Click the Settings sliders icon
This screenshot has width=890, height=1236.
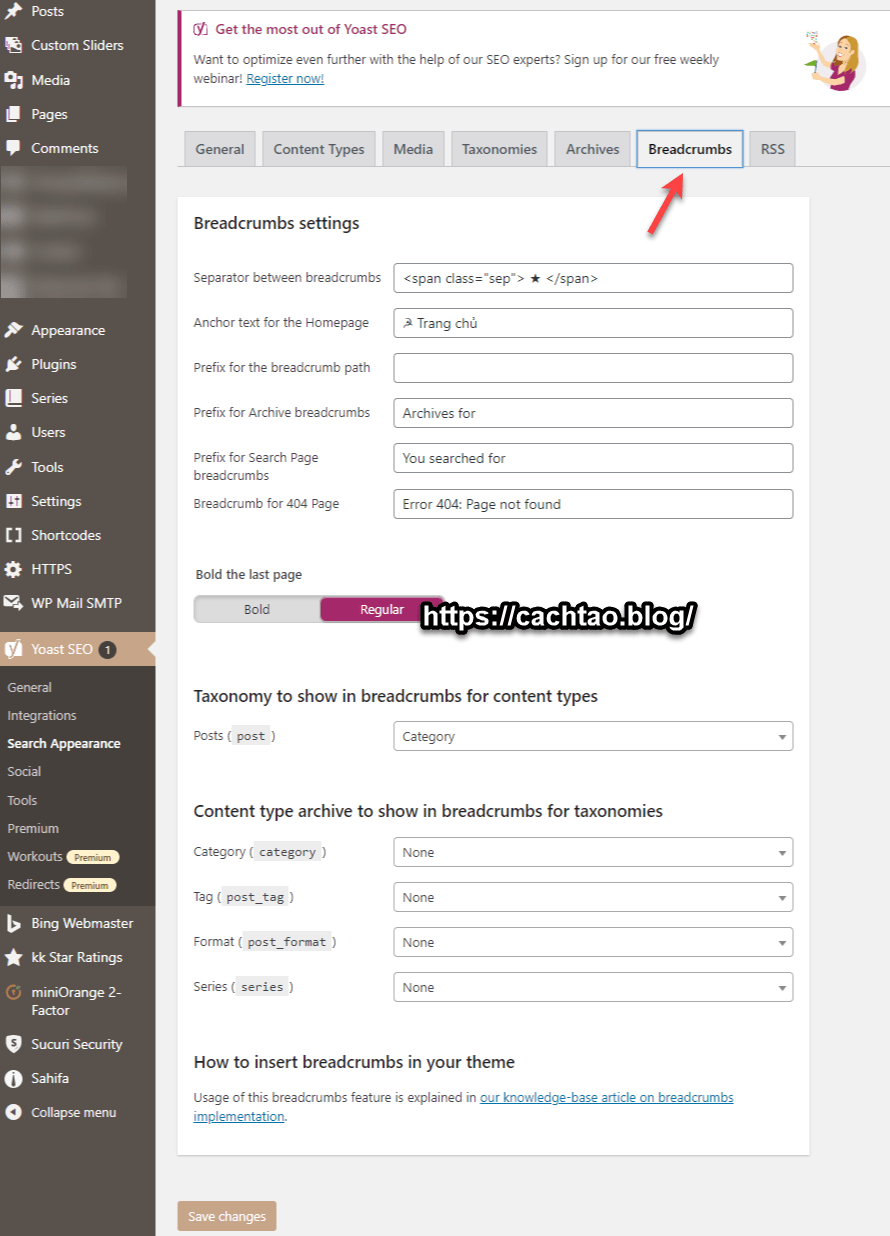pyautogui.click(x=13, y=501)
